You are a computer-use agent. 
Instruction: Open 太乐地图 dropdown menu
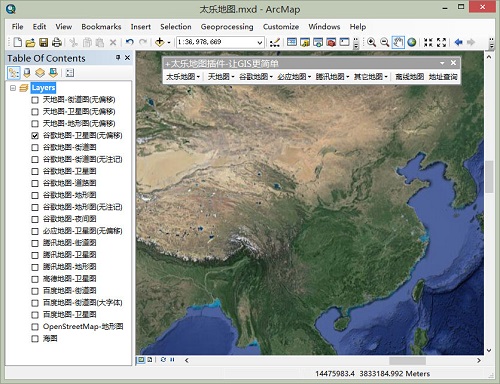[183, 77]
